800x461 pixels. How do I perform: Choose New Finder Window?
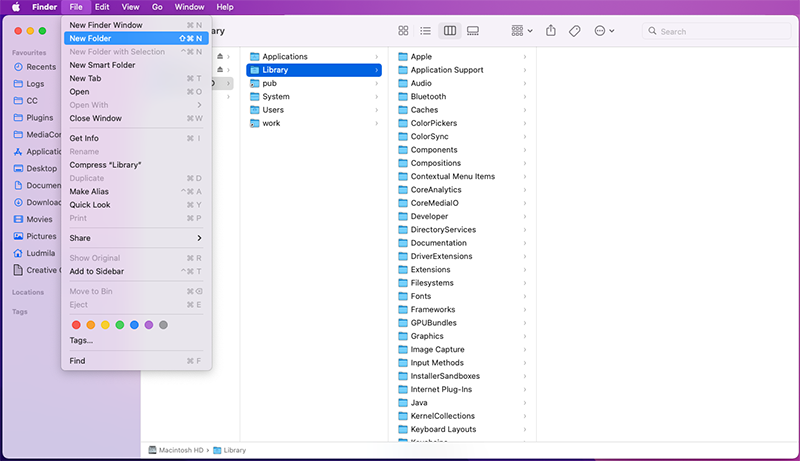pyautogui.click(x=136, y=25)
